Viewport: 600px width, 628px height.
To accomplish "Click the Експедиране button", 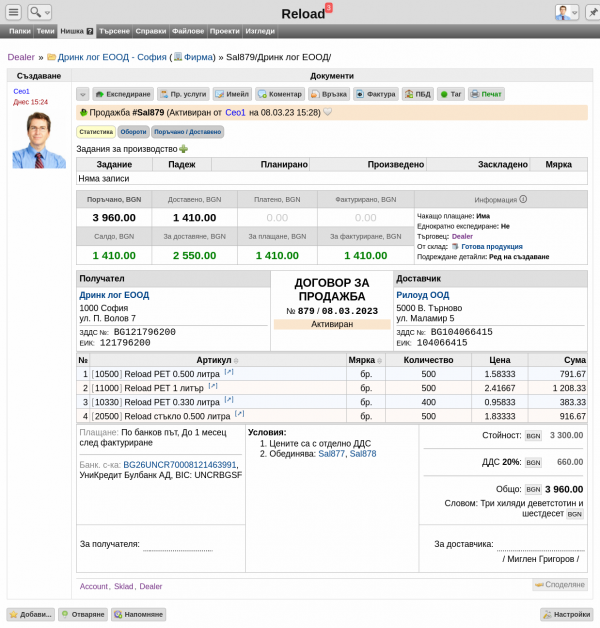I will (123, 94).
